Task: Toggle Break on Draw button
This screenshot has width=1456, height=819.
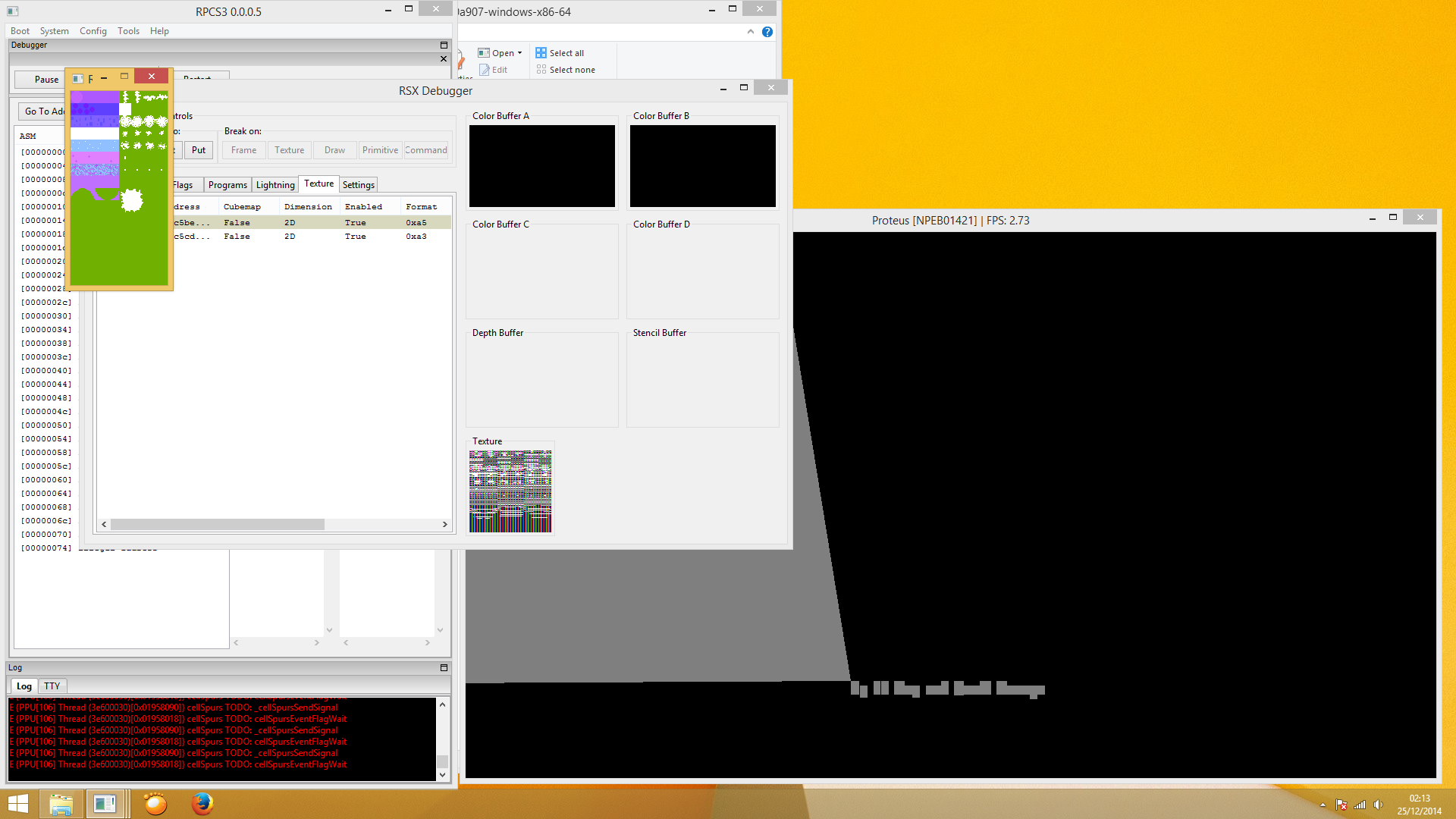Action: pos(334,150)
